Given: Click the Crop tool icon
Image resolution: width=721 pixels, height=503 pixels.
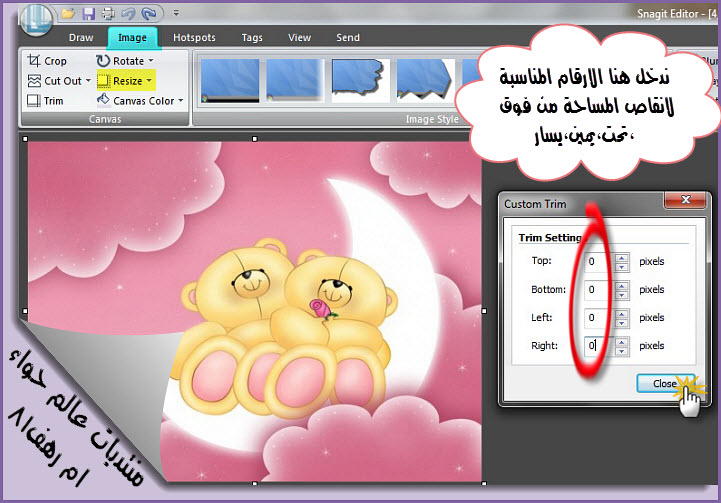Looking at the screenshot, I should tap(33, 61).
